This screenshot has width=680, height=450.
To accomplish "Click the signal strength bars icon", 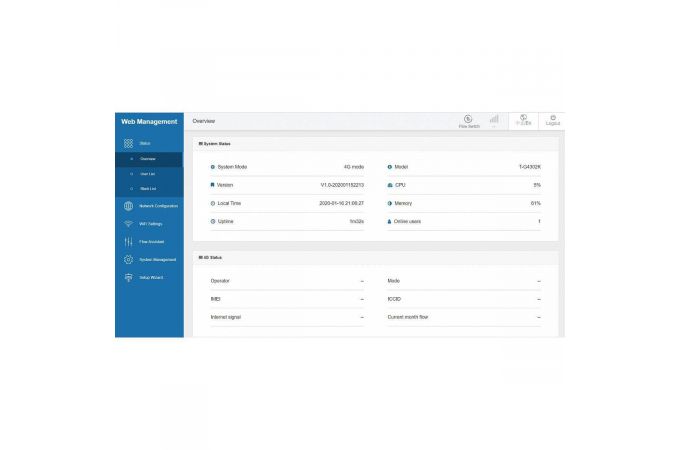I will (494, 119).
